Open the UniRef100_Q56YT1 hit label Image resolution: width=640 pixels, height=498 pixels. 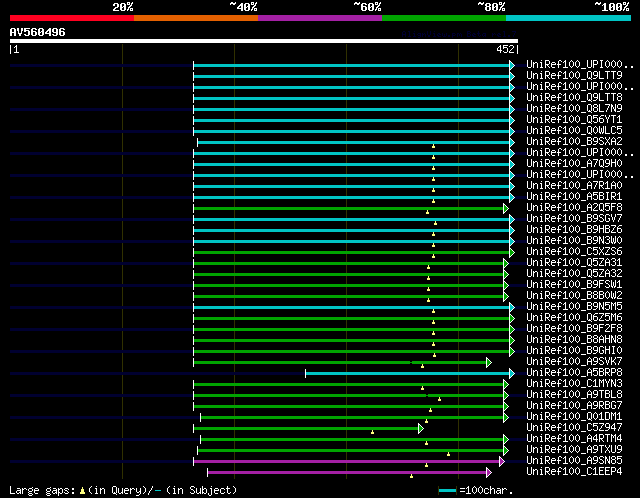574,120
